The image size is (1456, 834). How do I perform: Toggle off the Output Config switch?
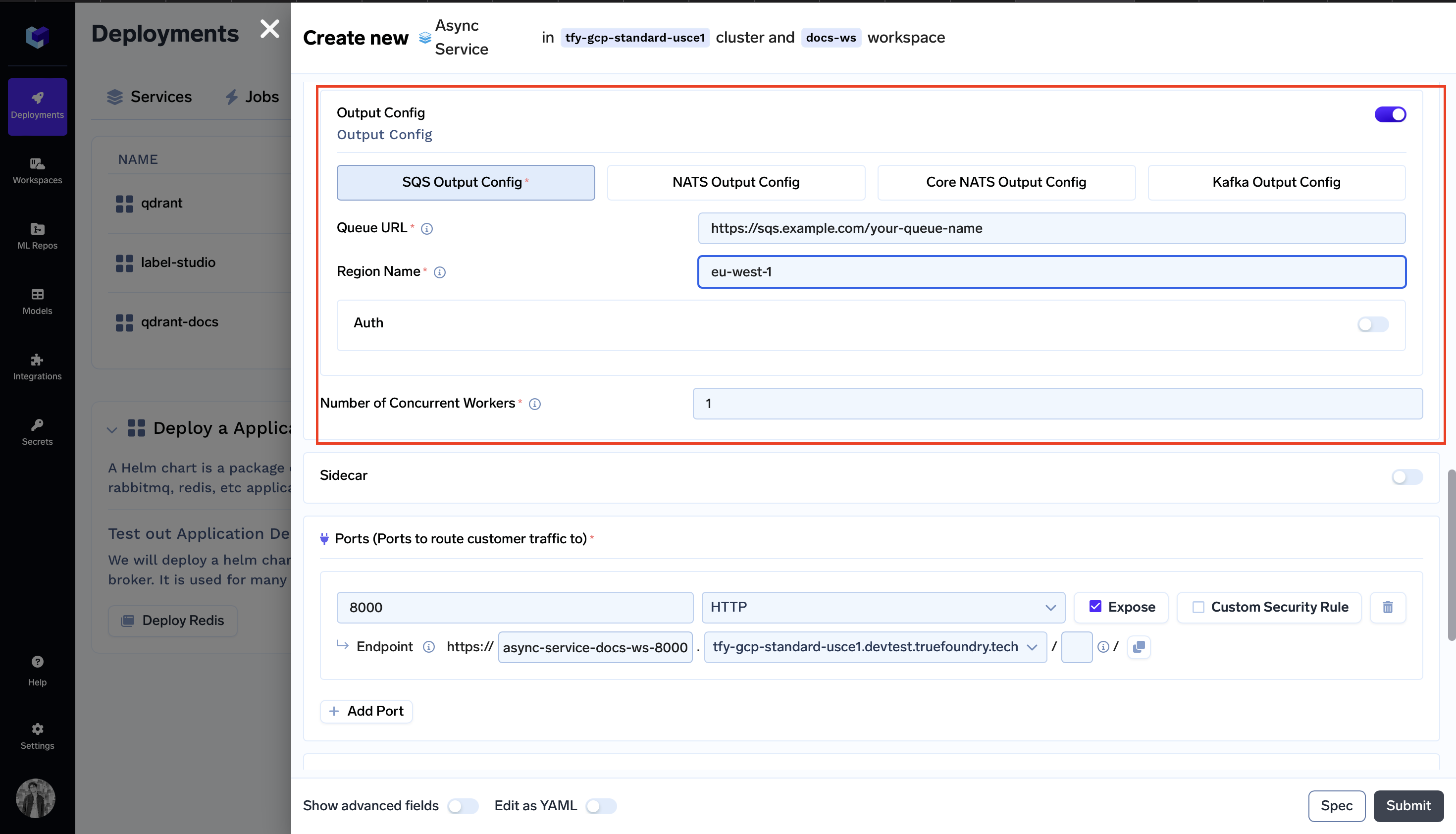click(x=1390, y=114)
